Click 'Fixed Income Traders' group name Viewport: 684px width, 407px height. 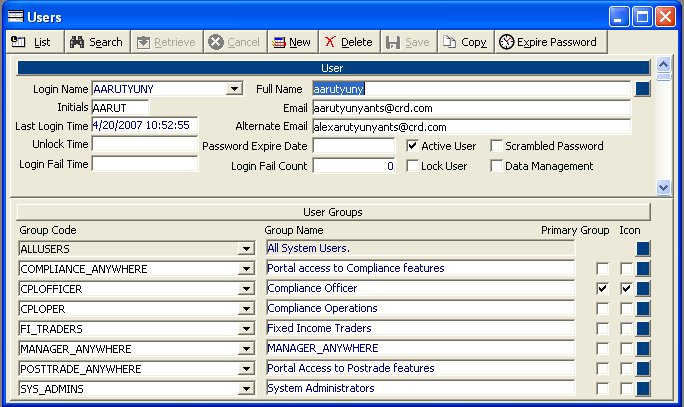pos(319,328)
